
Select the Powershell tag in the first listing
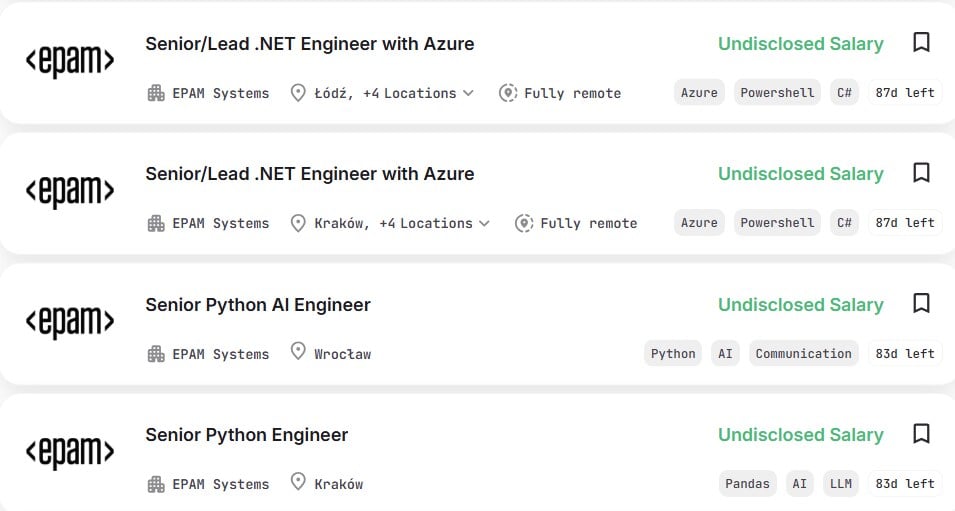click(777, 93)
